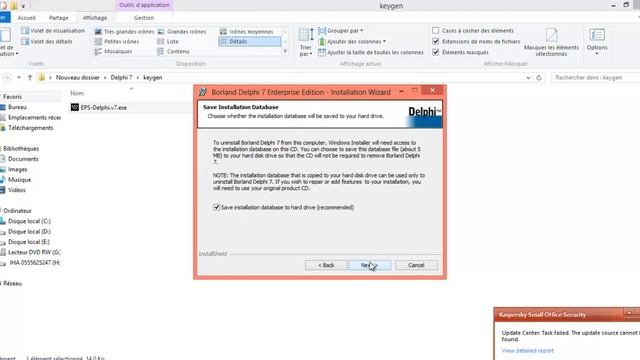Image resolution: width=640 pixels, height=360 pixels.
Task: Open Ajouter des colonnes dropdown
Action: pyautogui.click(x=352, y=42)
